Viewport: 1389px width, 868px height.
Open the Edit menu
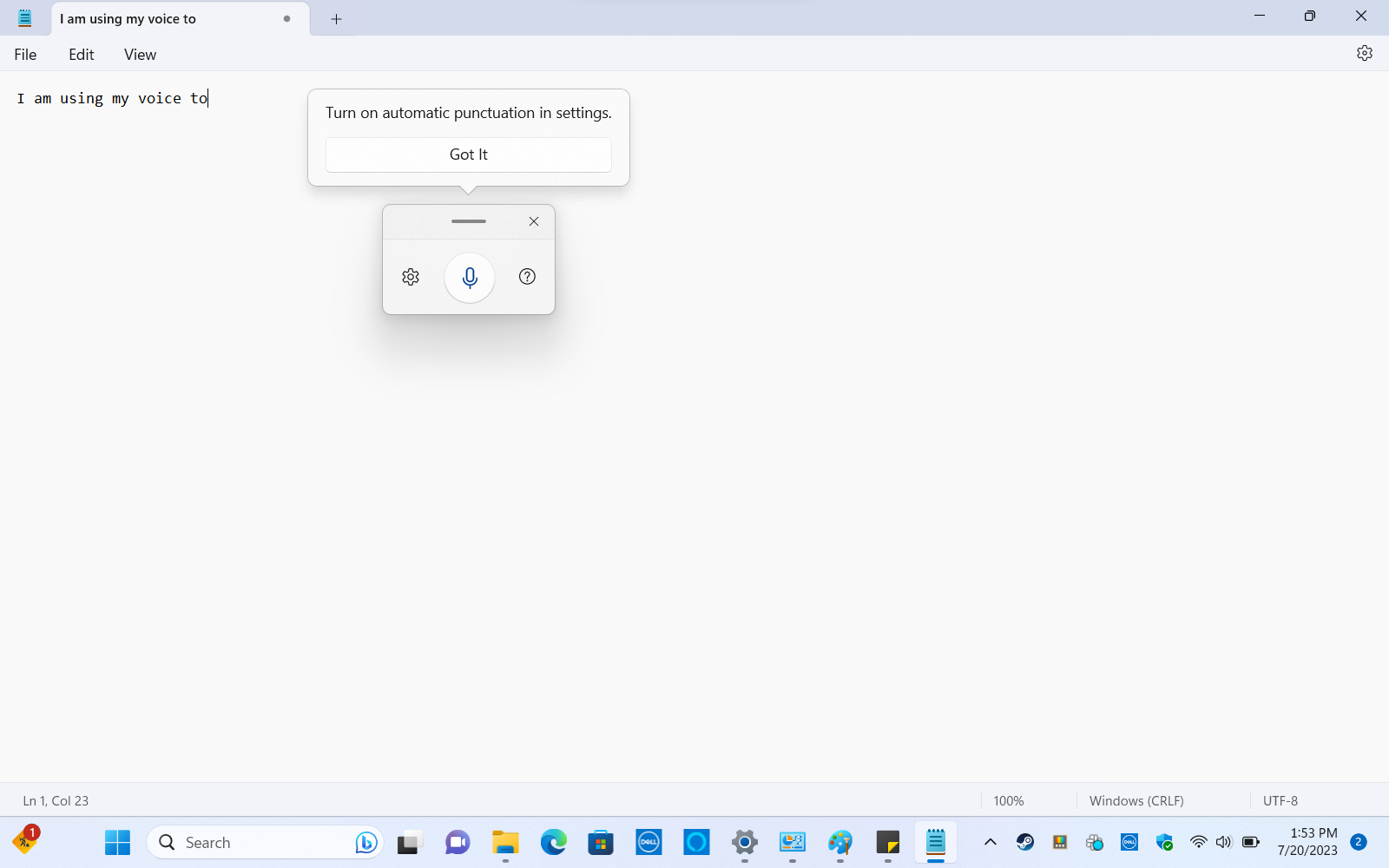pos(82,55)
